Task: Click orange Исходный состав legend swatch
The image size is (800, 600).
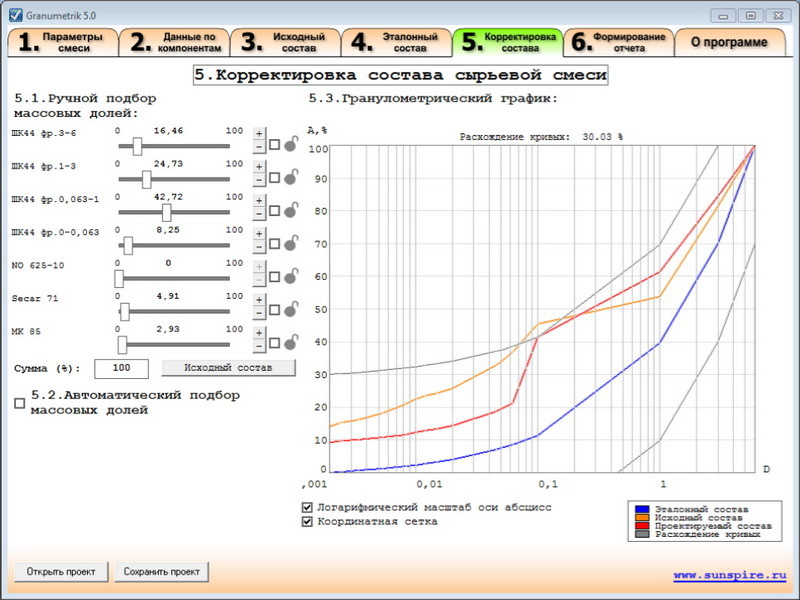Action: 642,517
